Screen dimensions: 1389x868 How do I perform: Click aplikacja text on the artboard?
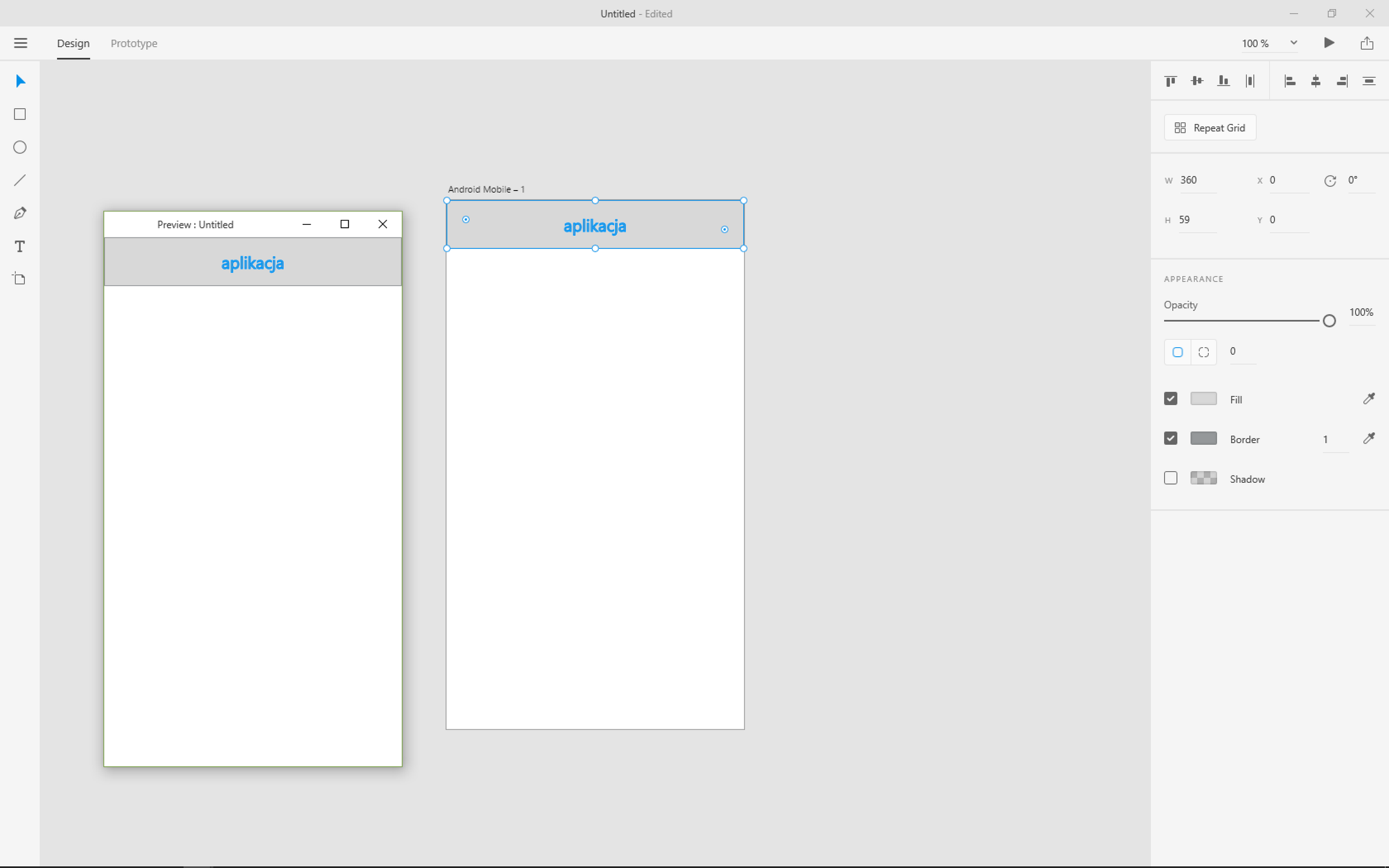(594, 226)
